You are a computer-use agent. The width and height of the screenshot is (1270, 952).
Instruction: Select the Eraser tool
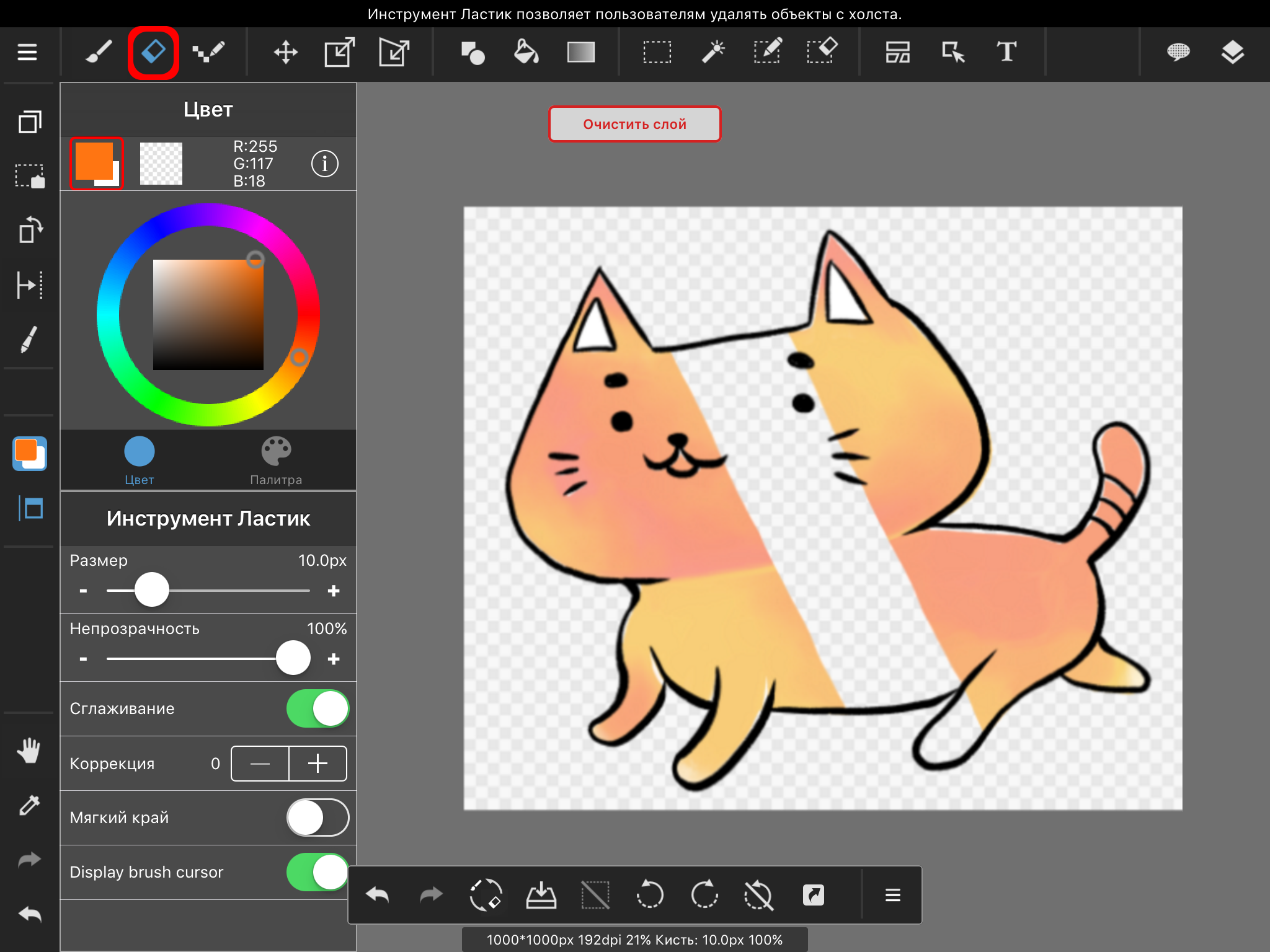point(153,51)
